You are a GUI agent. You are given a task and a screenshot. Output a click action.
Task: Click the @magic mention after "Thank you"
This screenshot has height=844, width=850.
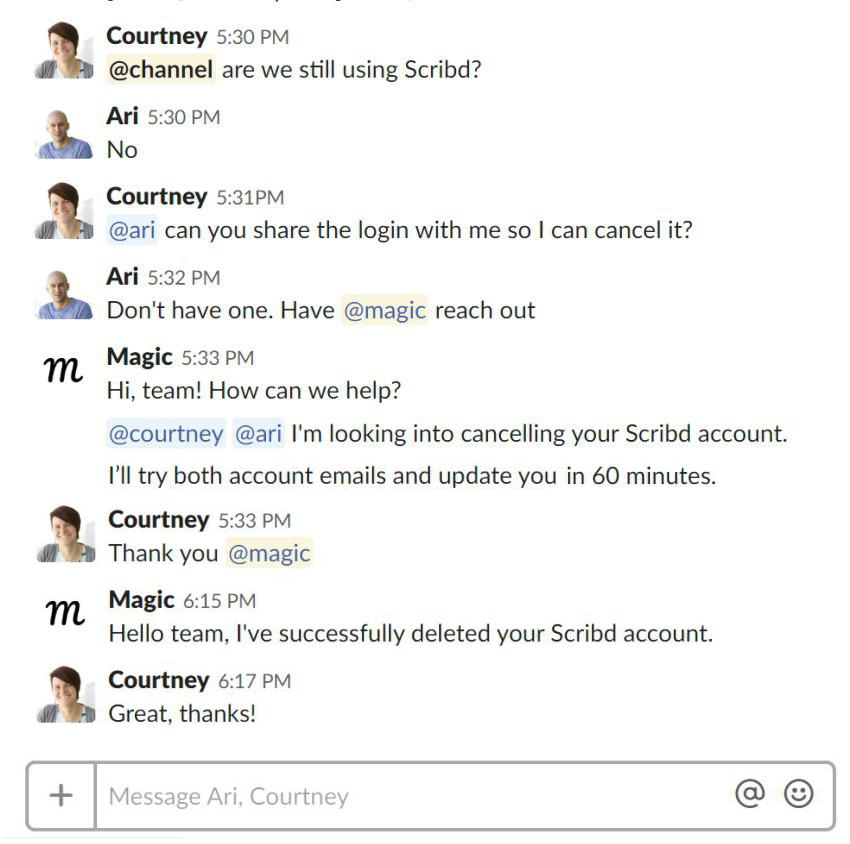click(x=269, y=553)
